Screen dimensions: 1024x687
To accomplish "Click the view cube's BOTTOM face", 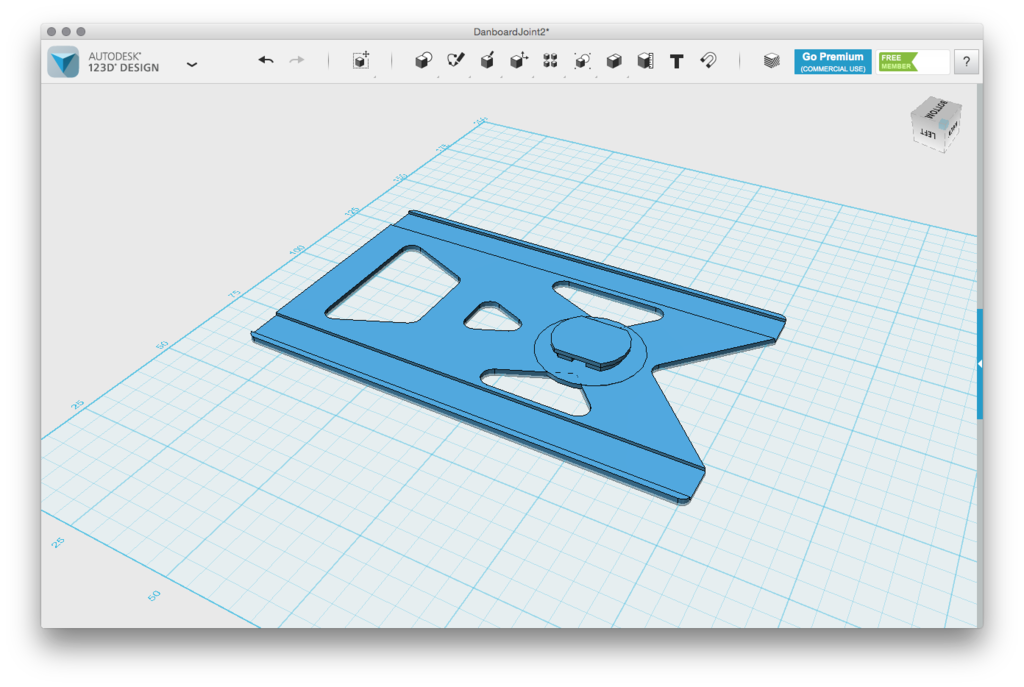I will point(936,109).
